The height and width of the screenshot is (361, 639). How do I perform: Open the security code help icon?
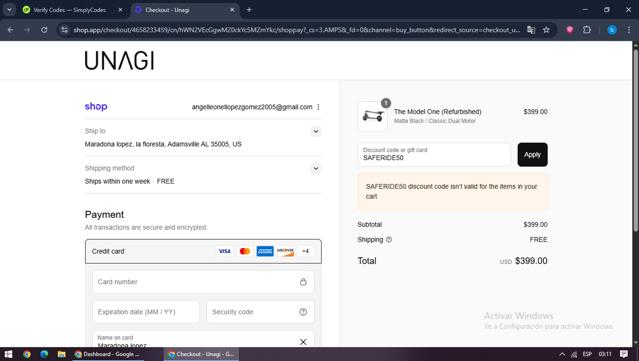coord(303,312)
